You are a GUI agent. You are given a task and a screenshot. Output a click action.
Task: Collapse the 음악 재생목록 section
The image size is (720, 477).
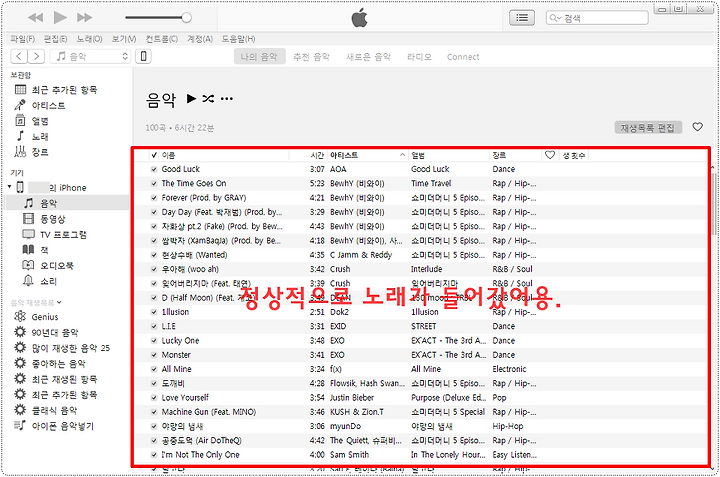(59, 303)
